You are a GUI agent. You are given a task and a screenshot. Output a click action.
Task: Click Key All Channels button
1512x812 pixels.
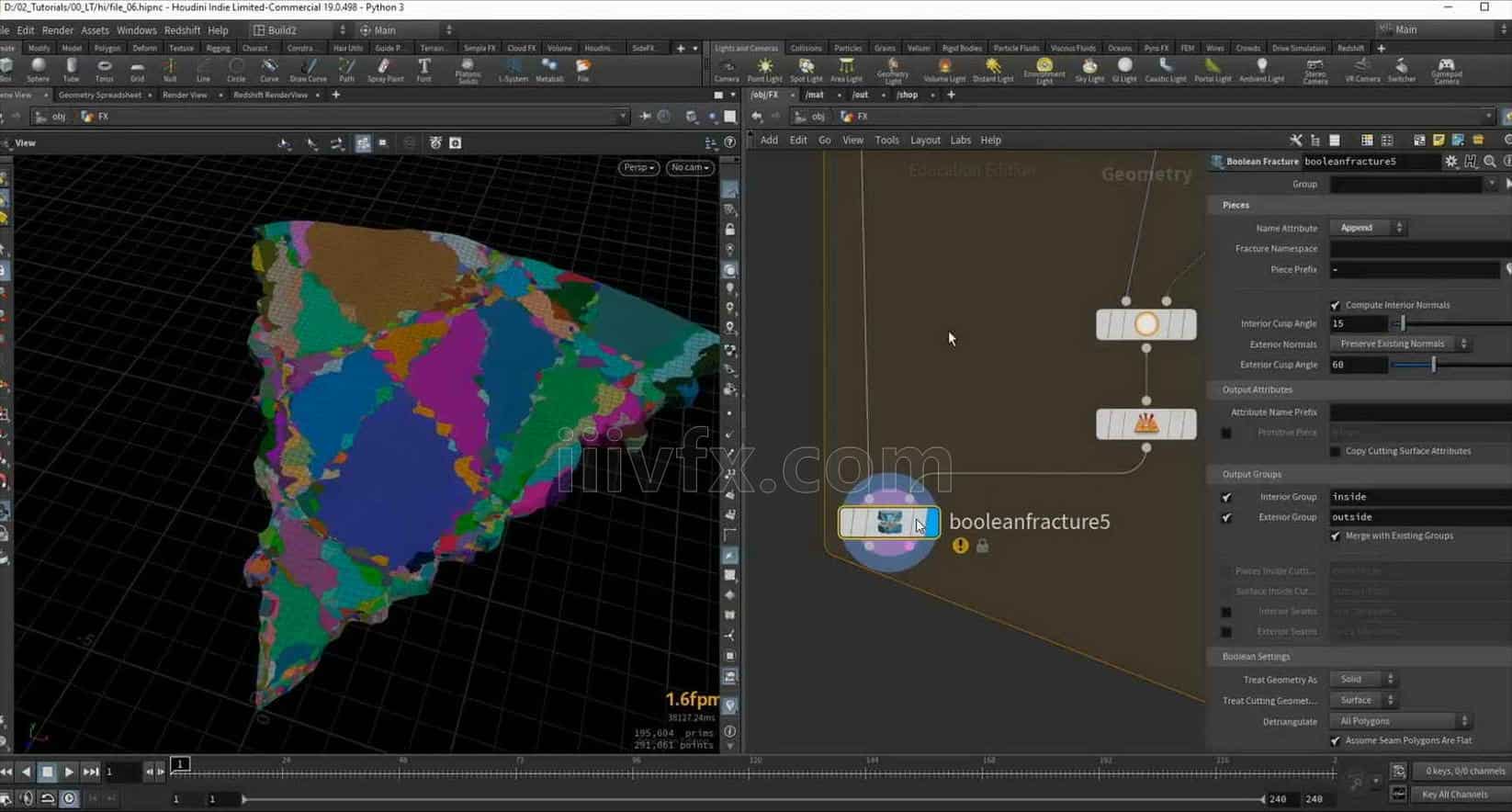coord(1454,795)
